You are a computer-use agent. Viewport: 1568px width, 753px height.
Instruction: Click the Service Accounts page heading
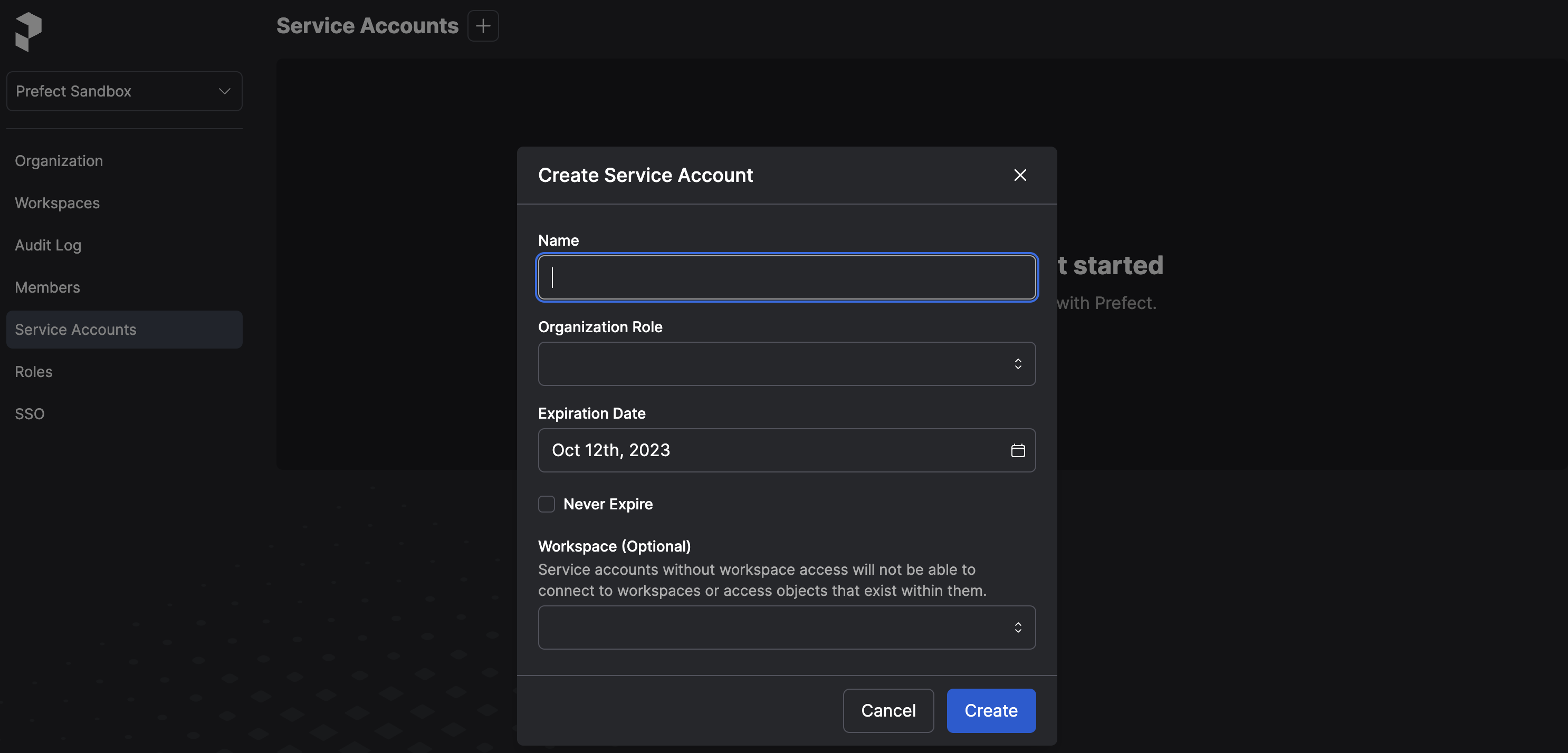click(x=367, y=25)
